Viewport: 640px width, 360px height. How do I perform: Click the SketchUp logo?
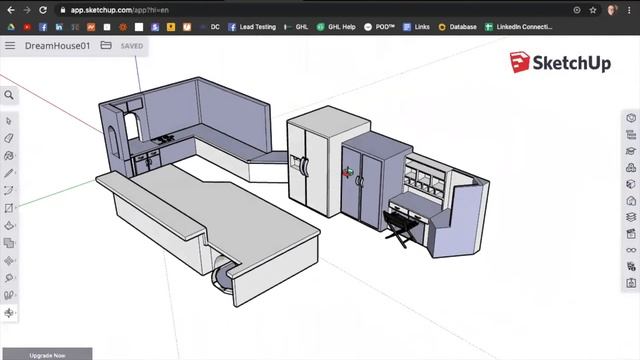click(x=560, y=62)
